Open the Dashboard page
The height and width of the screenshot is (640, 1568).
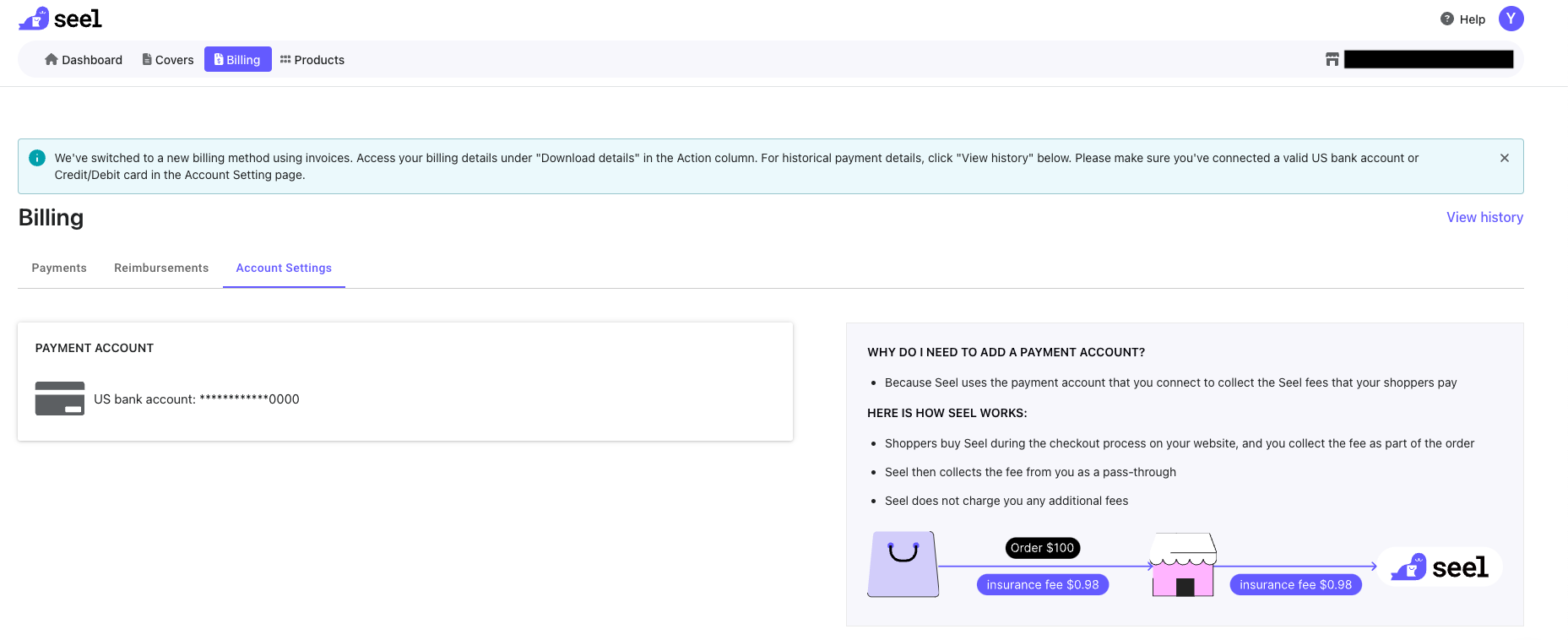[84, 60]
